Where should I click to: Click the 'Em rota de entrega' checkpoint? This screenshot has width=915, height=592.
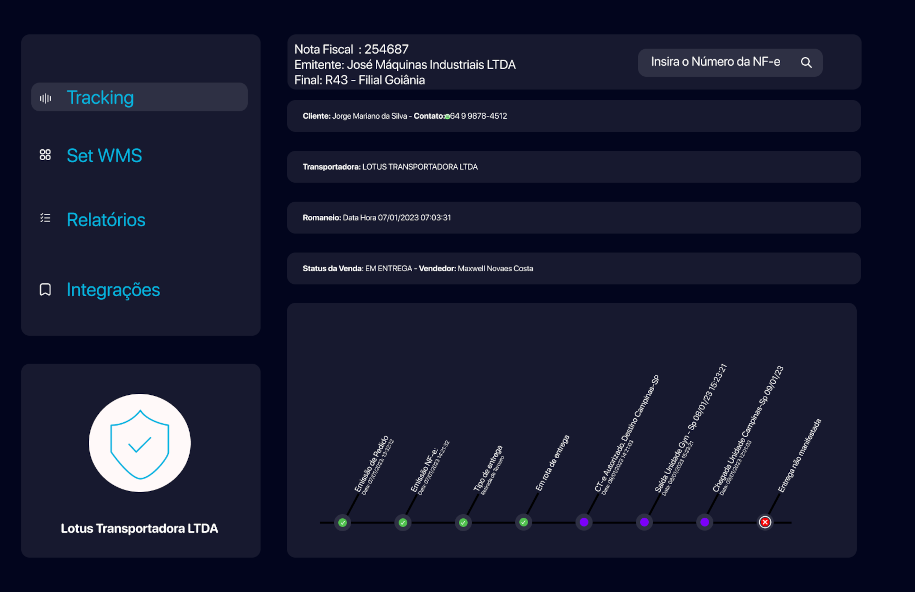(x=523, y=522)
